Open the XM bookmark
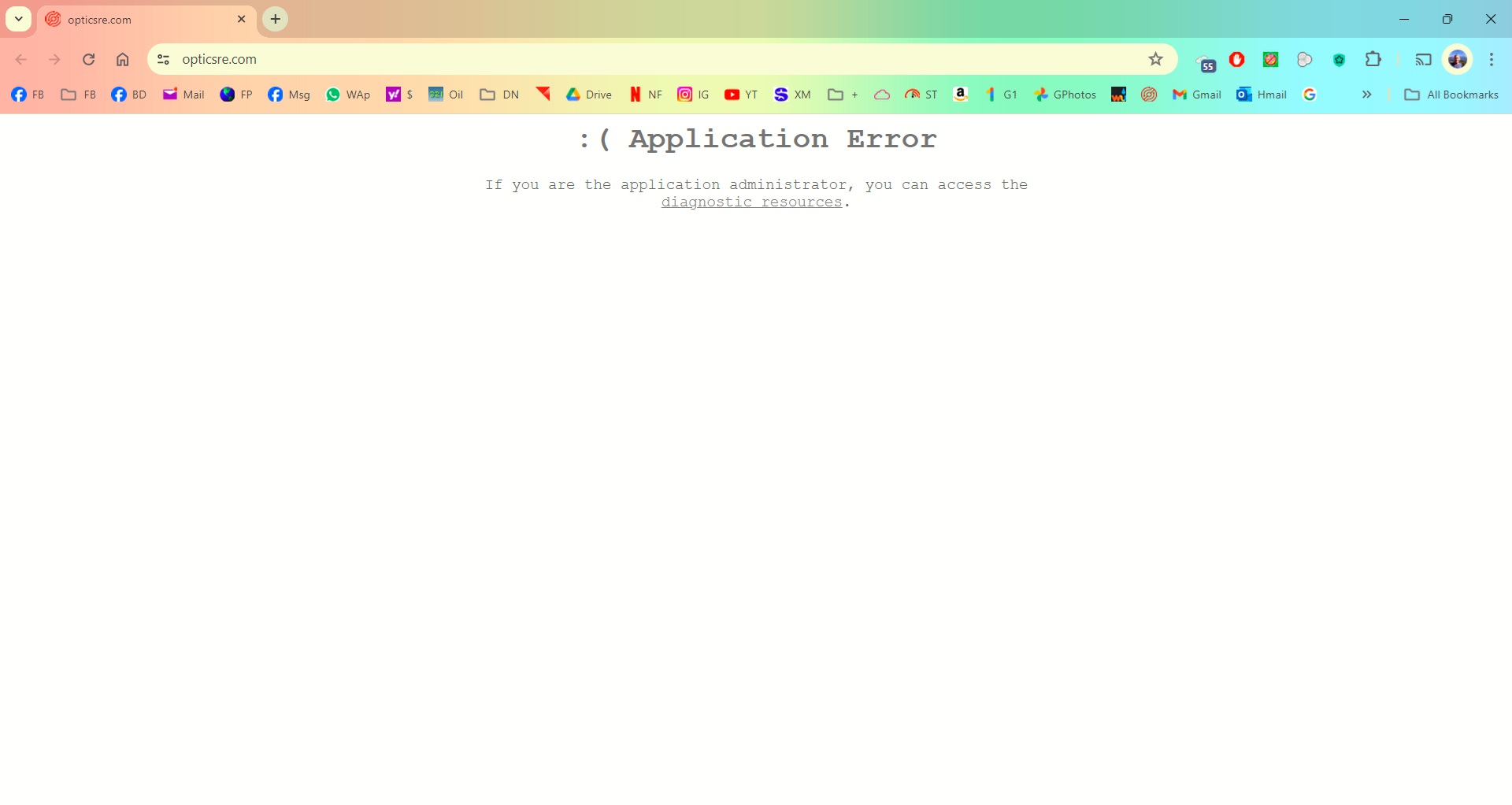Viewport: 1512px width, 805px height. pyautogui.click(x=792, y=95)
